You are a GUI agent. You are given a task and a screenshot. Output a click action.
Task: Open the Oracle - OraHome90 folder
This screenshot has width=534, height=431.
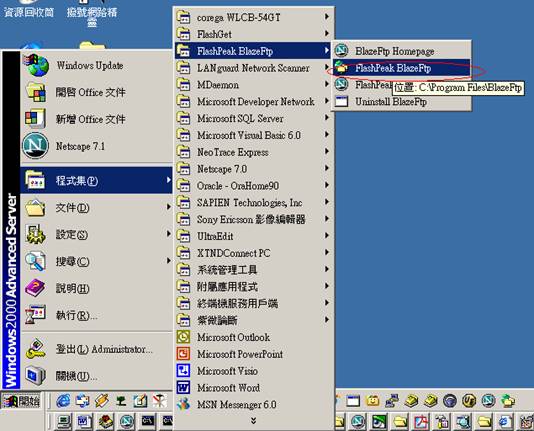point(253,186)
